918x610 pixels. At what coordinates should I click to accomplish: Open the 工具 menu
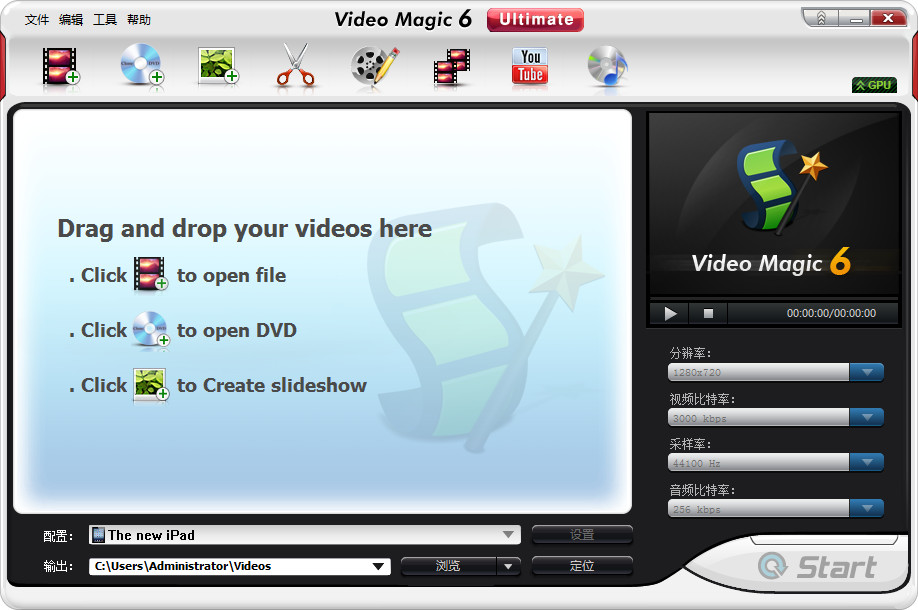pyautogui.click(x=105, y=20)
